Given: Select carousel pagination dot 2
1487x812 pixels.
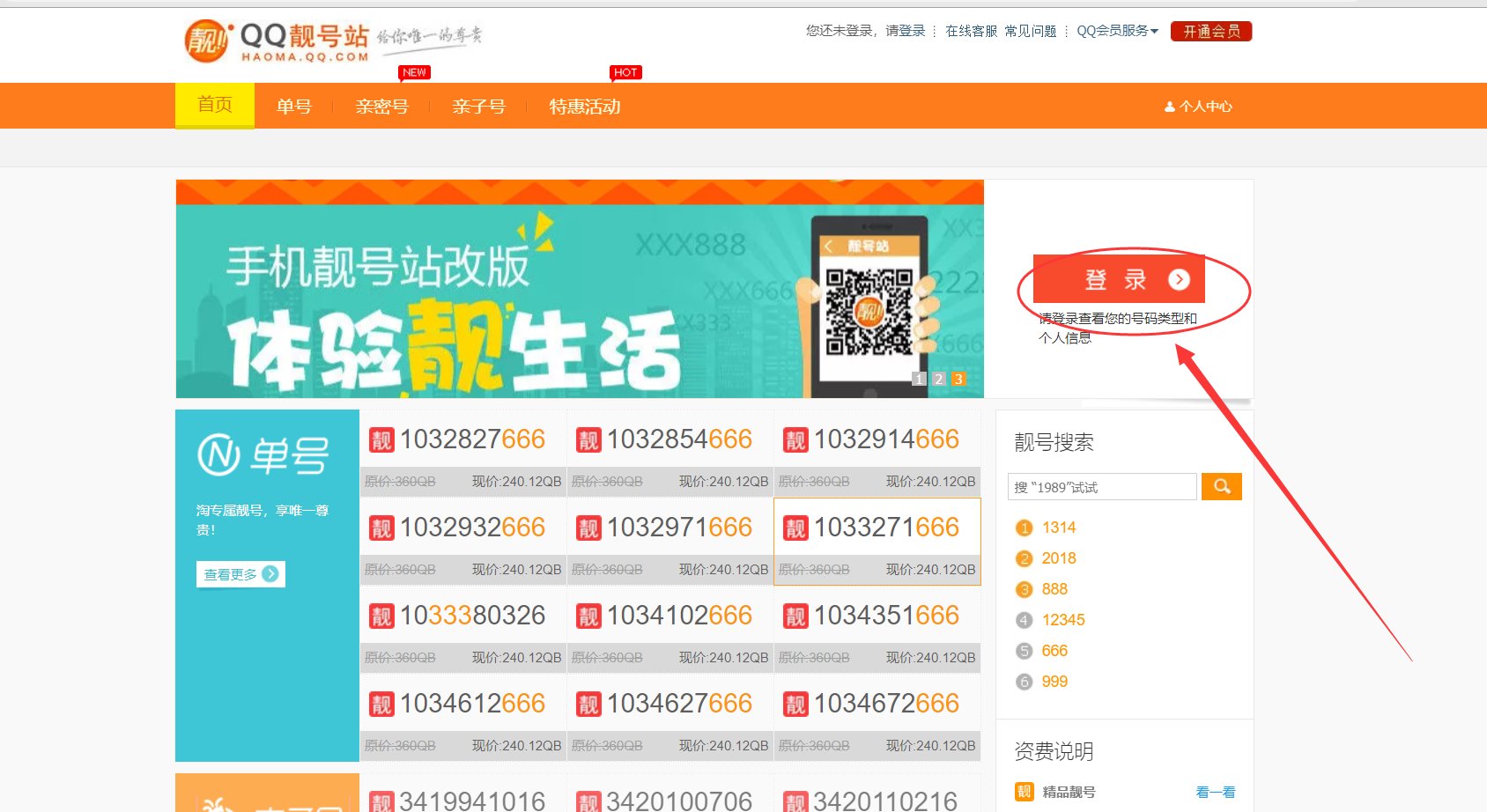Looking at the screenshot, I should coord(938,379).
